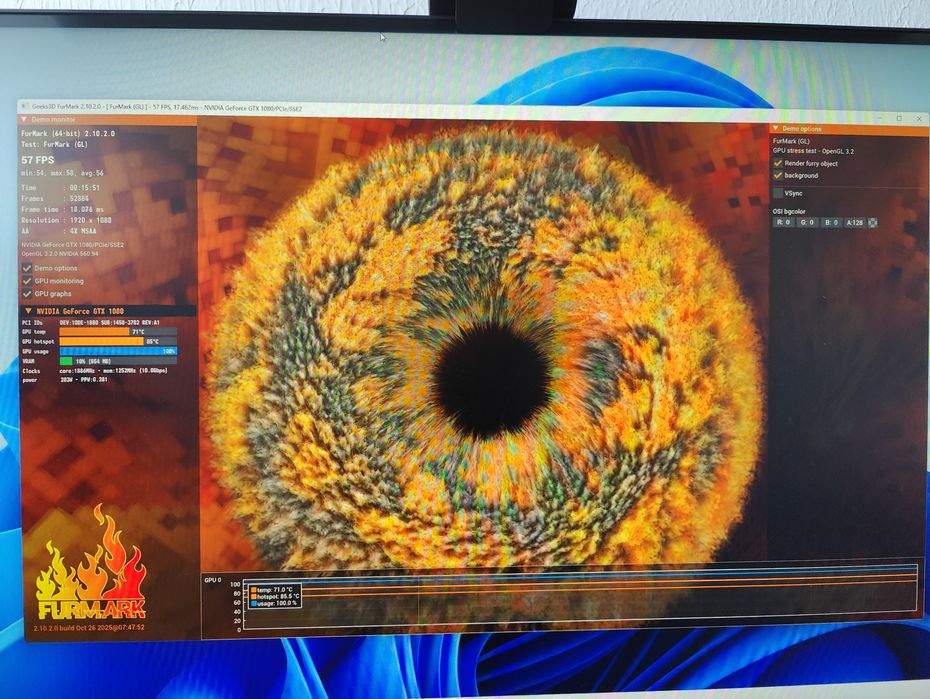Screen dimensions: 930x699
Task: Click the FurMark app icon in title bar
Action: [24, 106]
